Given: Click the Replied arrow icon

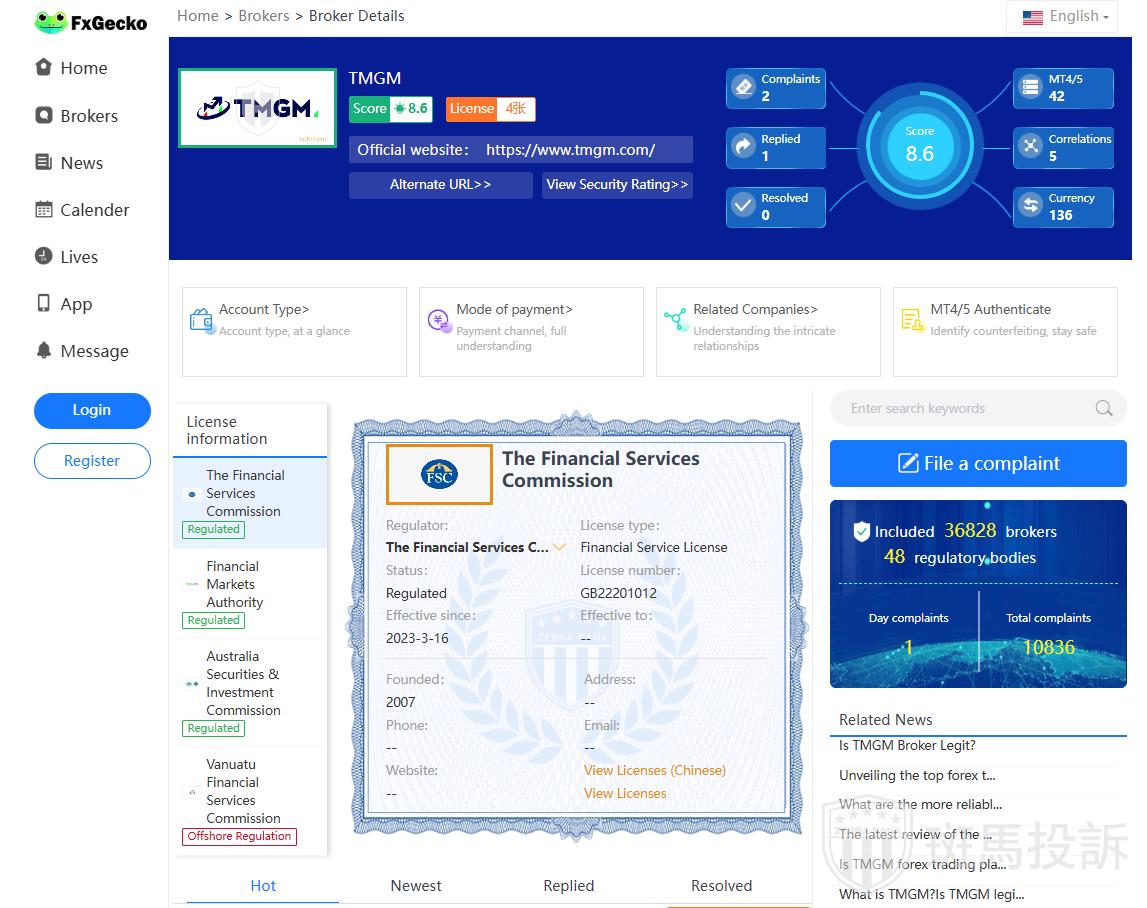Looking at the screenshot, I should 743,147.
